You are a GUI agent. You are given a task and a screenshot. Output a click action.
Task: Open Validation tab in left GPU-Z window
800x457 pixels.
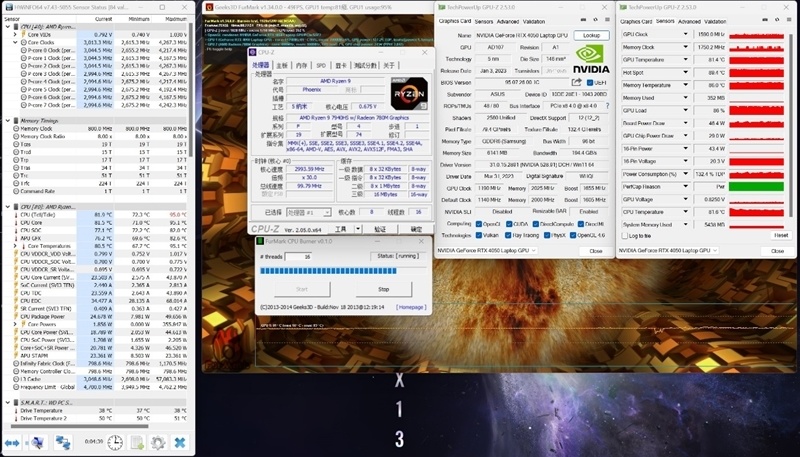point(534,21)
